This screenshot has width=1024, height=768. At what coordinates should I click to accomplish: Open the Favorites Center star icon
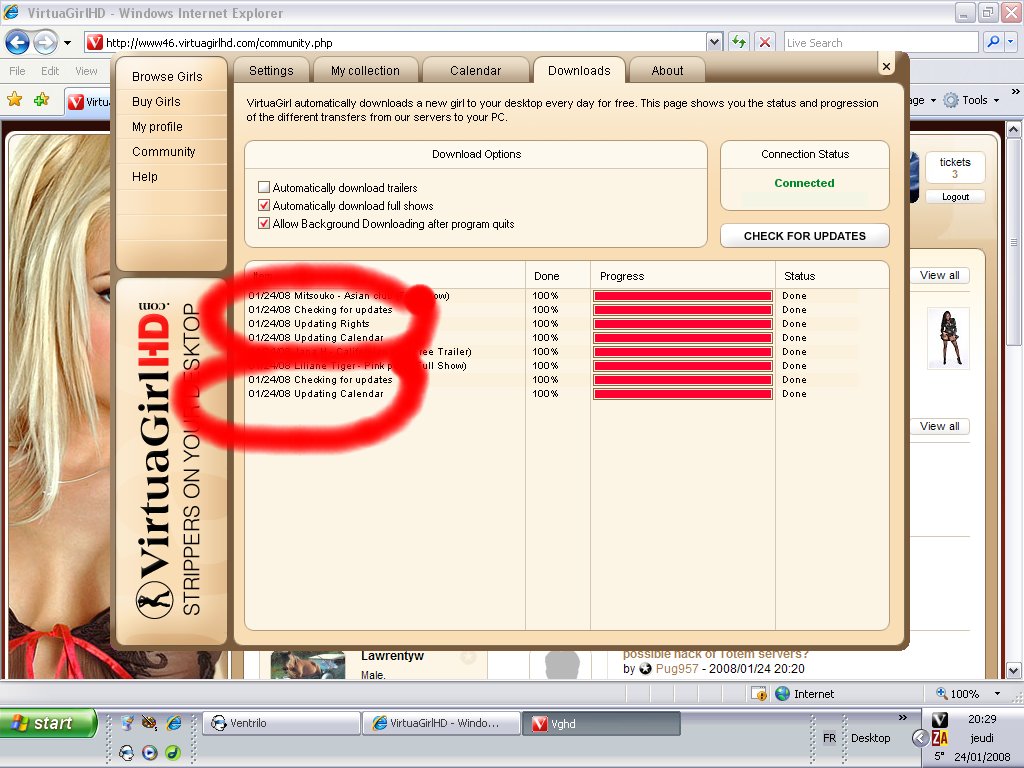pyautogui.click(x=14, y=100)
